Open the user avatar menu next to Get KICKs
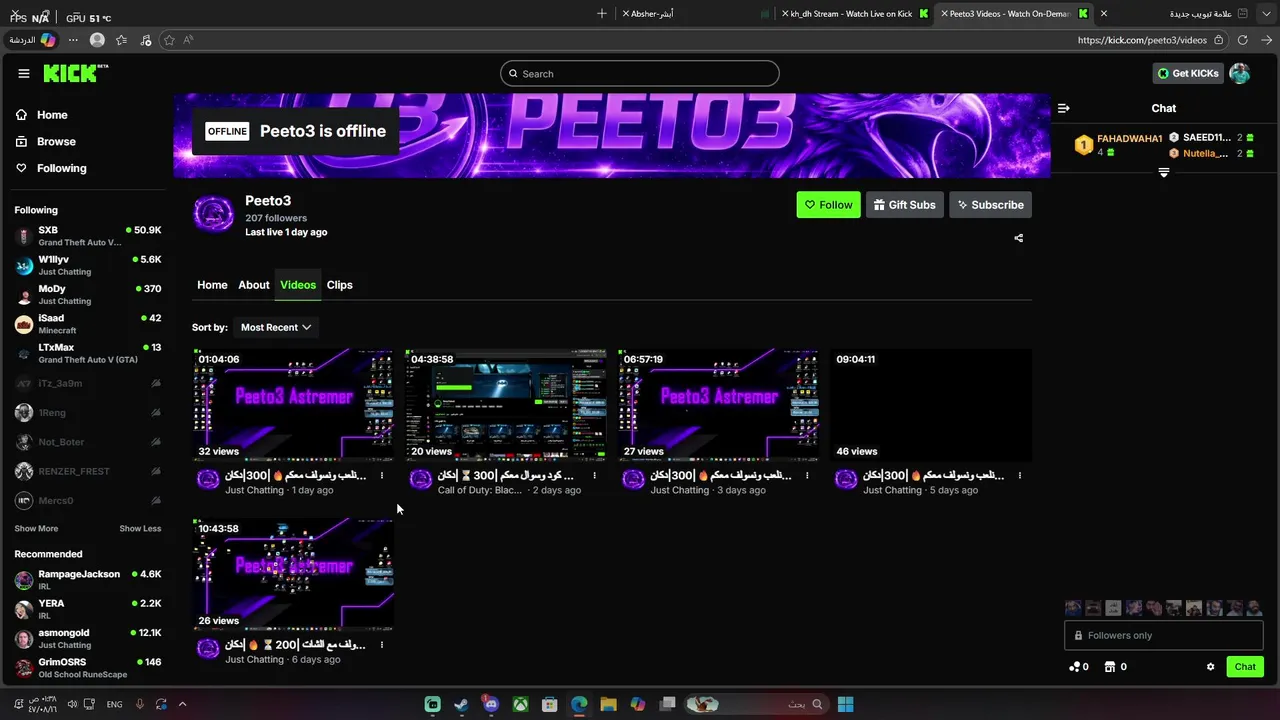This screenshot has width=1280, height=720. 1240,73
